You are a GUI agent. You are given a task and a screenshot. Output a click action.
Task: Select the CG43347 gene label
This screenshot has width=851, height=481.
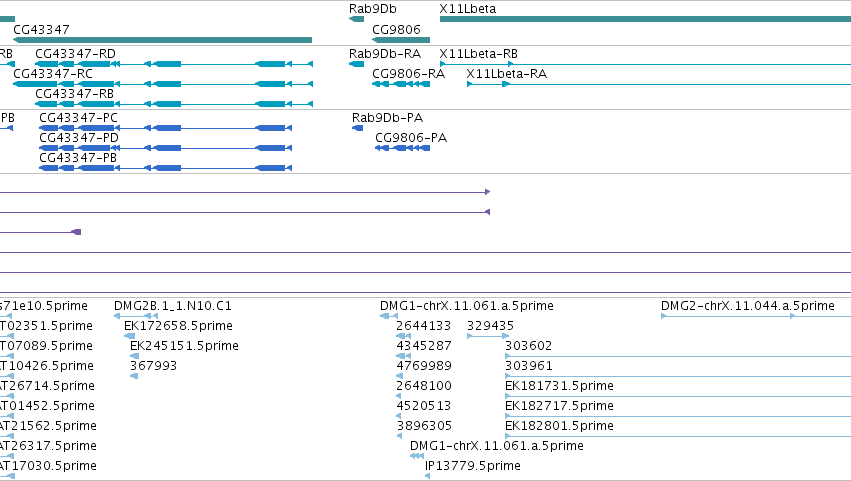41,29
